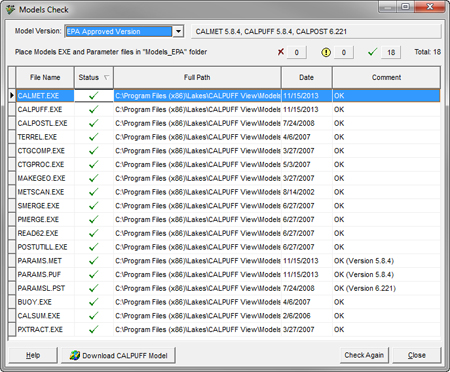Select the CALMET.EXE file name cell

click(45, 96)
